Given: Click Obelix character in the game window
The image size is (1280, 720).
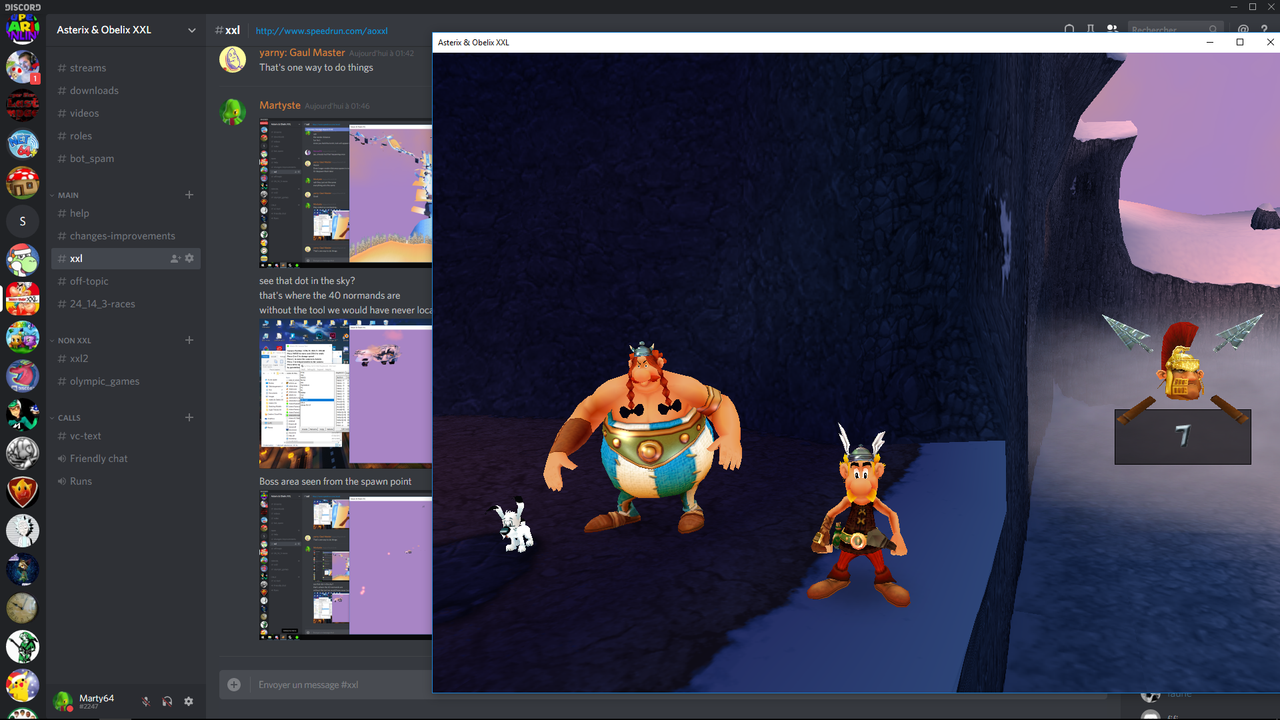Looking at the screenshot, I should 642,437.
